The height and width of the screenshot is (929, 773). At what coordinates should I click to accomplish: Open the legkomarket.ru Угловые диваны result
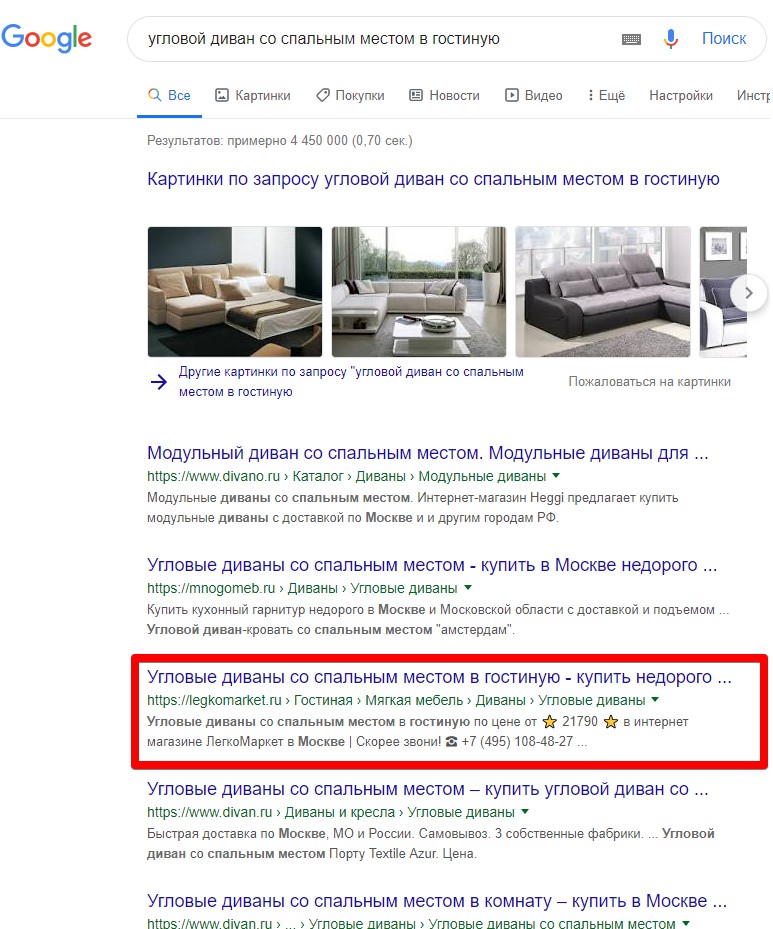click(439, 677)
